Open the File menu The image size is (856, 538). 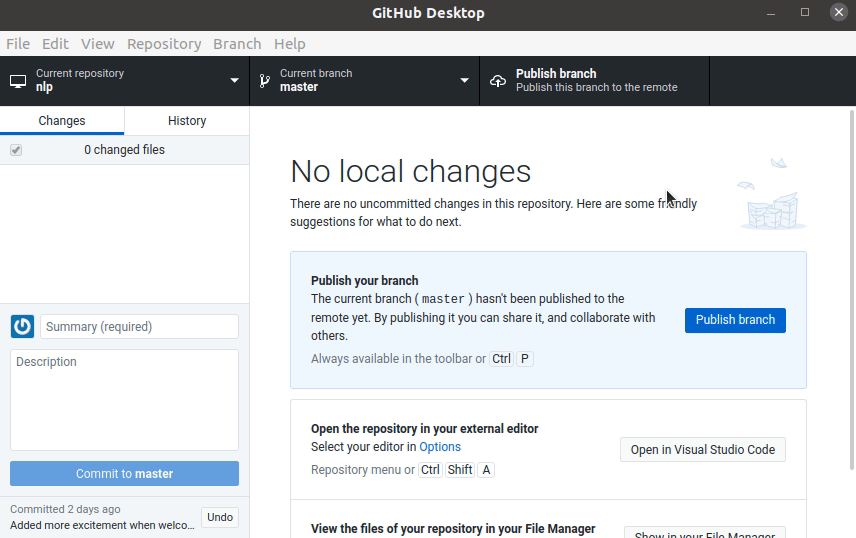click(x=18, y=44)
